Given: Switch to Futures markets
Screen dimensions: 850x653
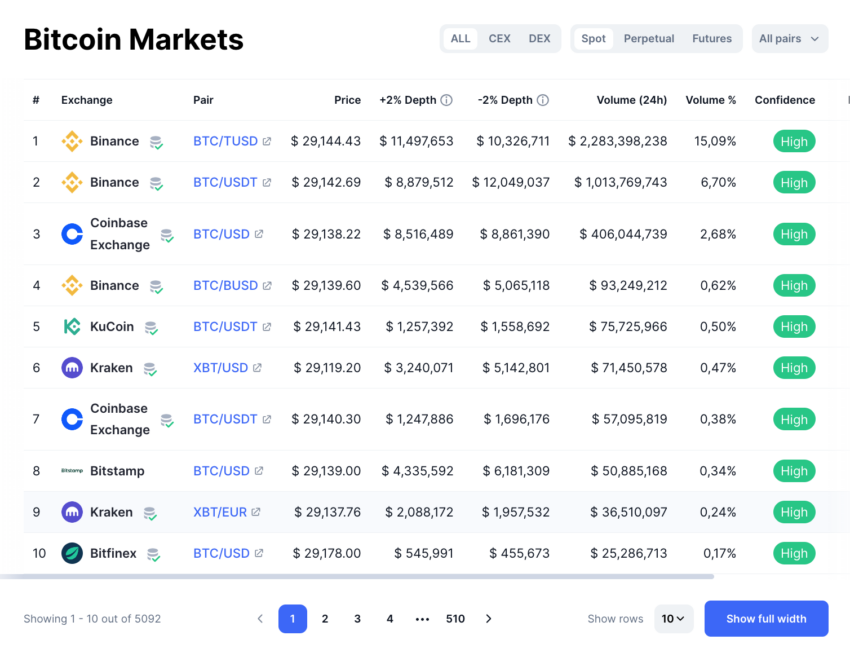Looking at the screenshot, I should point(712,38).
